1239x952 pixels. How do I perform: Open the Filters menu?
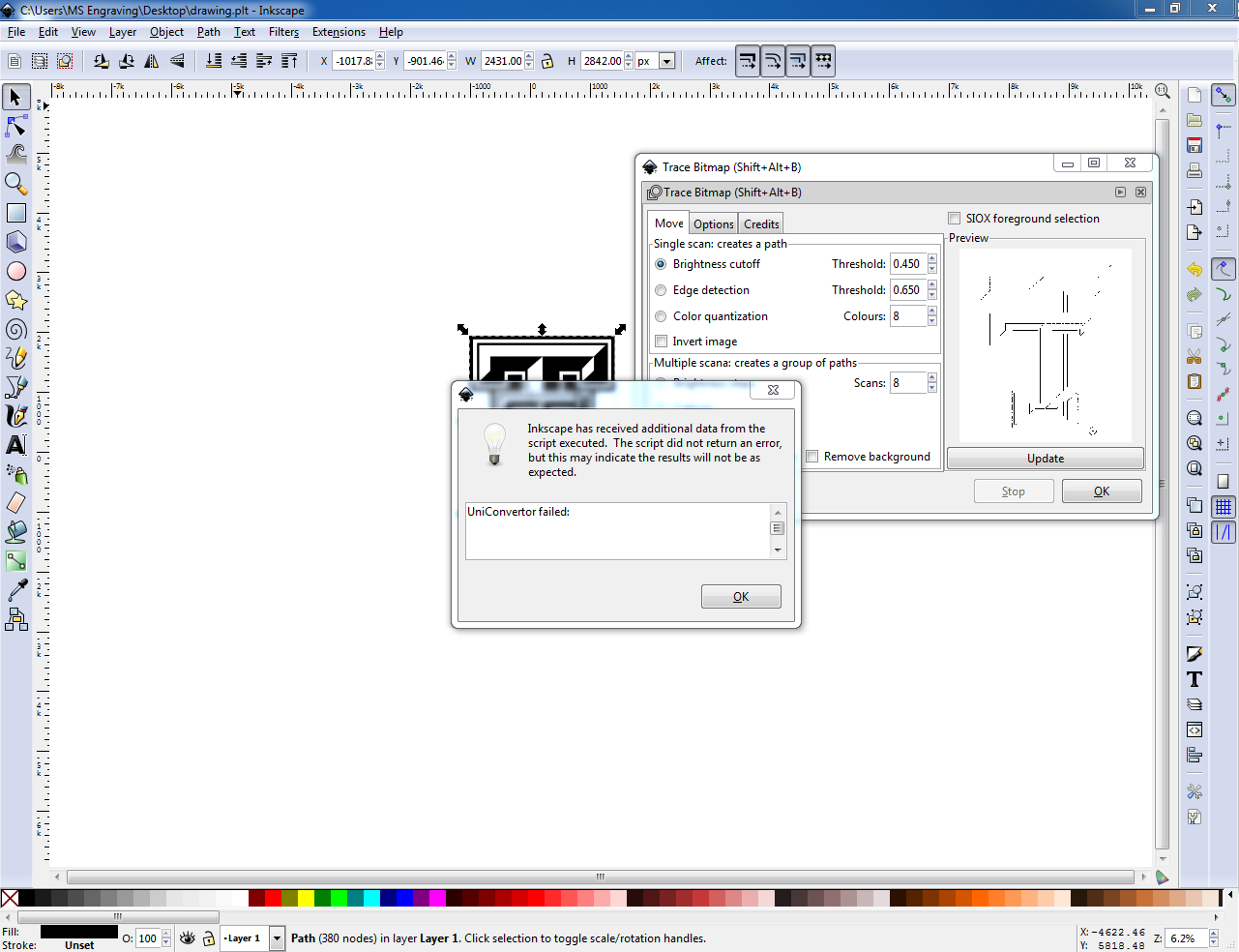[x=283, y=31]
